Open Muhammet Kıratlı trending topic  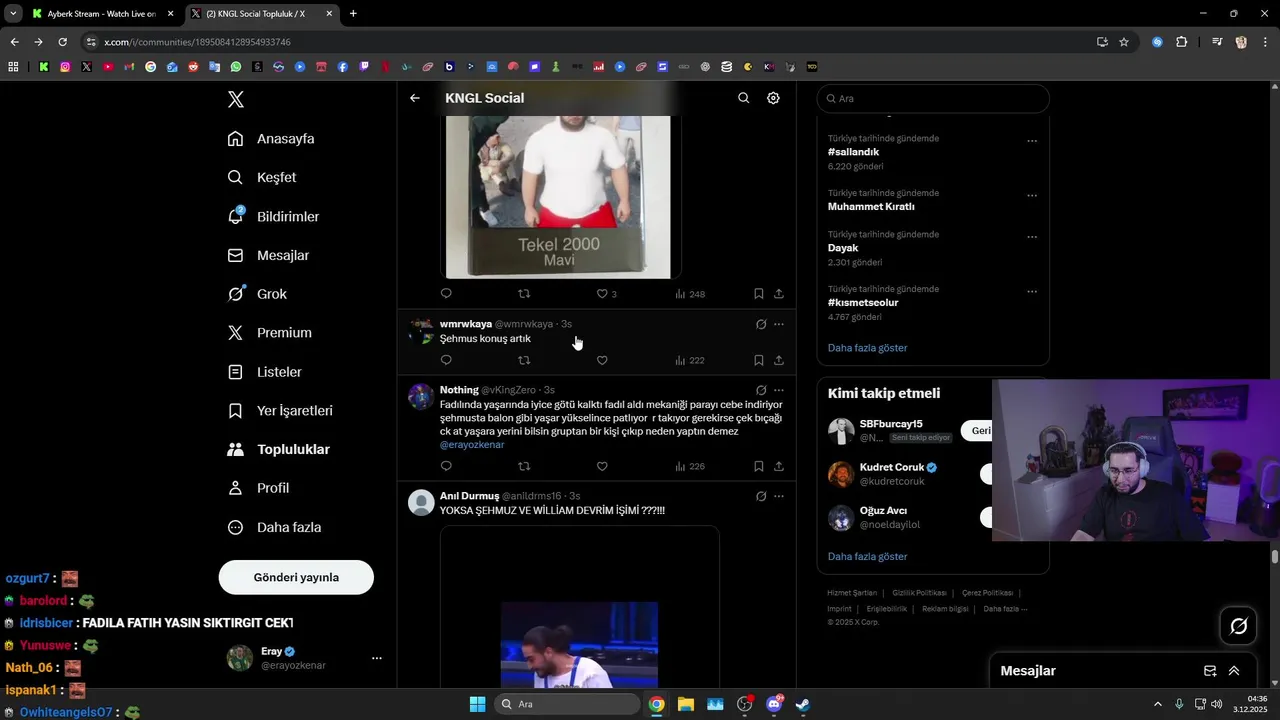coord(871,206)
